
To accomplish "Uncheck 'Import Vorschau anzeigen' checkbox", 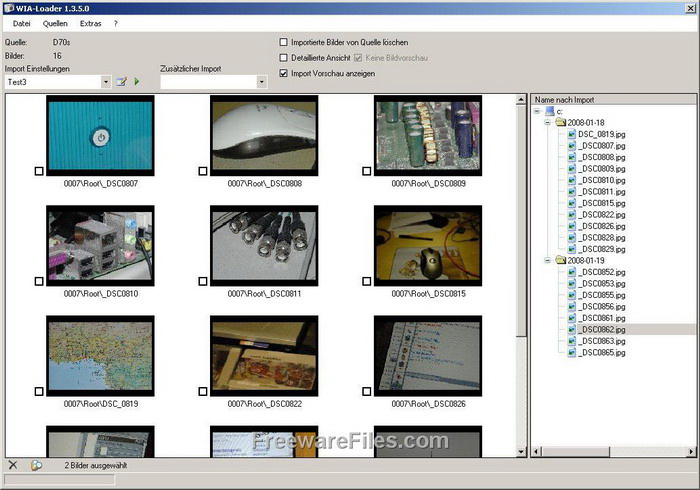I will point(283,73).
